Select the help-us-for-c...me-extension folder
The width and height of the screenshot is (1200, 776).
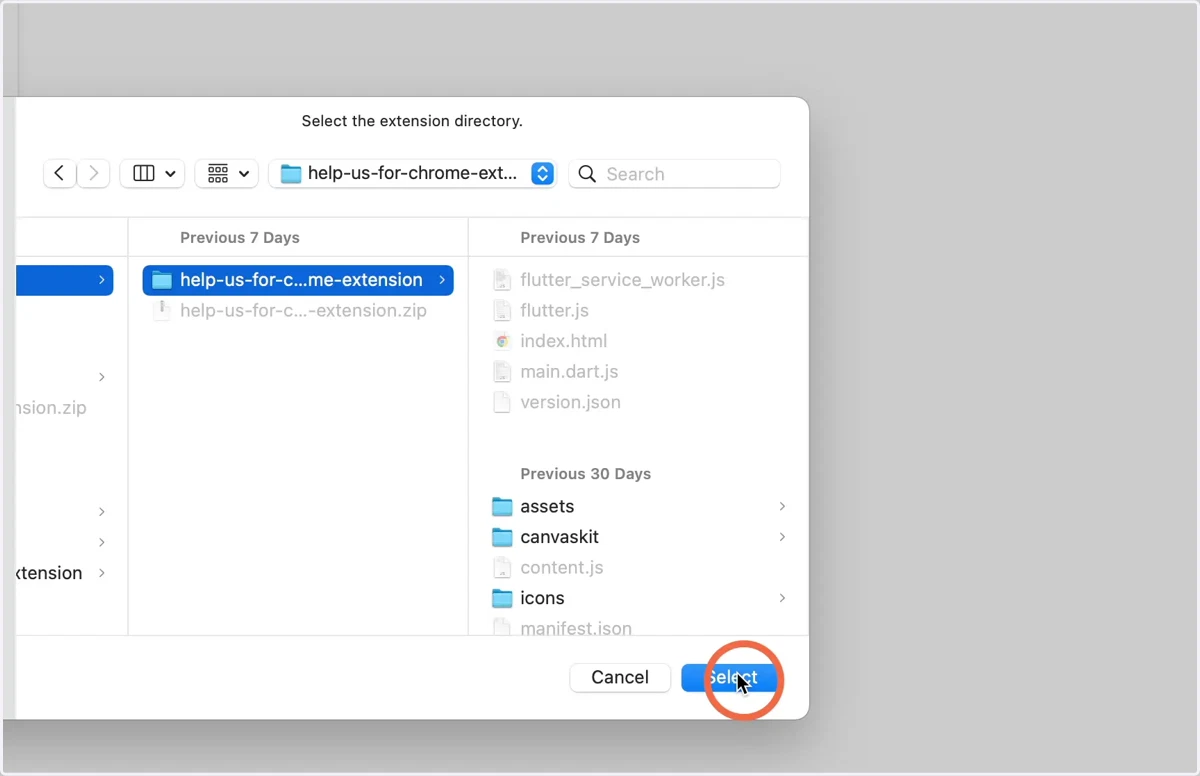(x=298, y=280)
